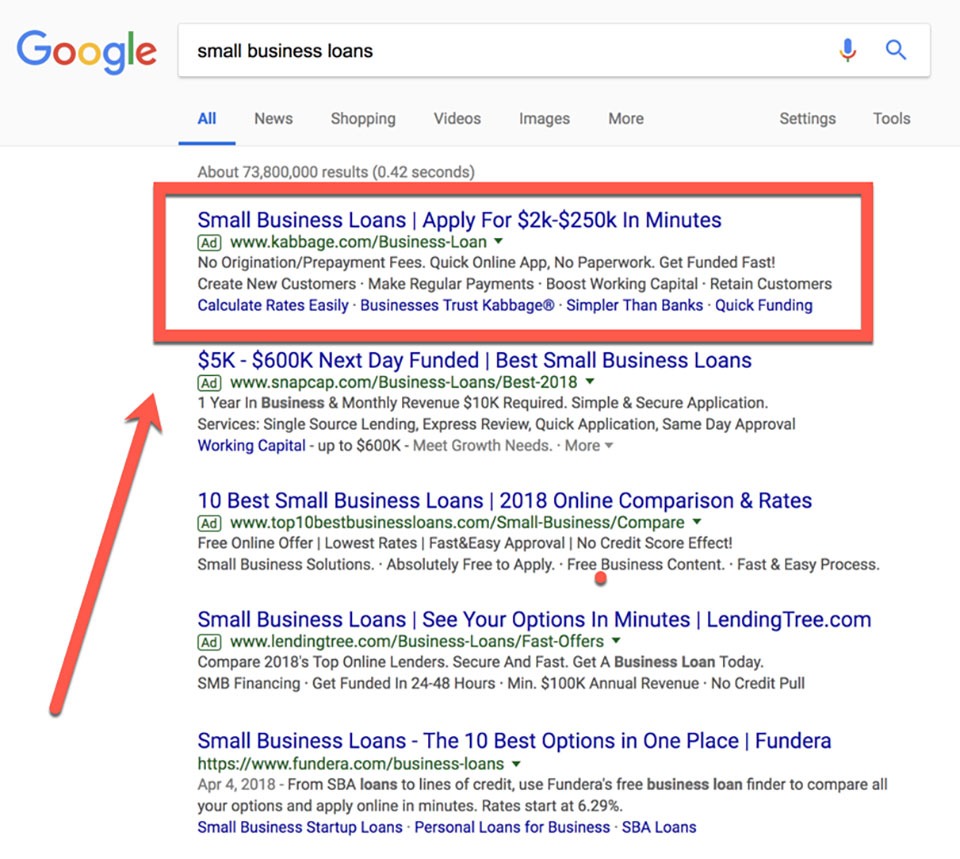This screenshot has width=960, height=859.
Task: Open SBA Loans sitelink
Action: (659, 827)
